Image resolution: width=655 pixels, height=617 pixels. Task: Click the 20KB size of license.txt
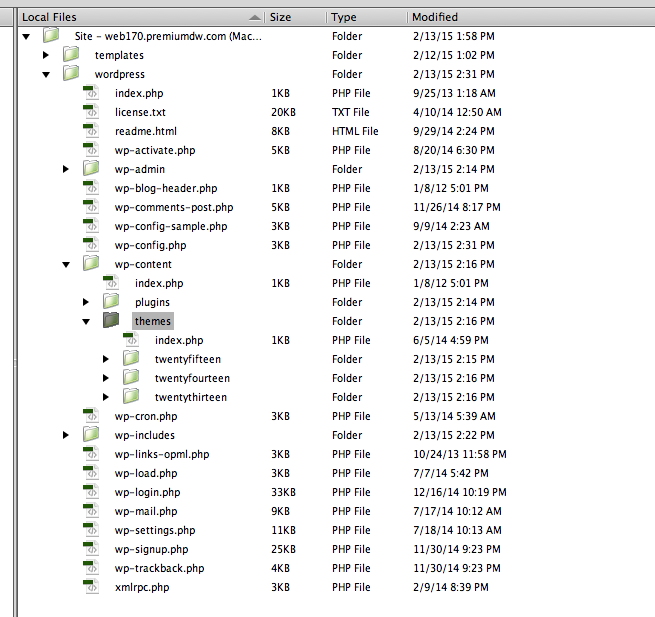tap(283, 112)
